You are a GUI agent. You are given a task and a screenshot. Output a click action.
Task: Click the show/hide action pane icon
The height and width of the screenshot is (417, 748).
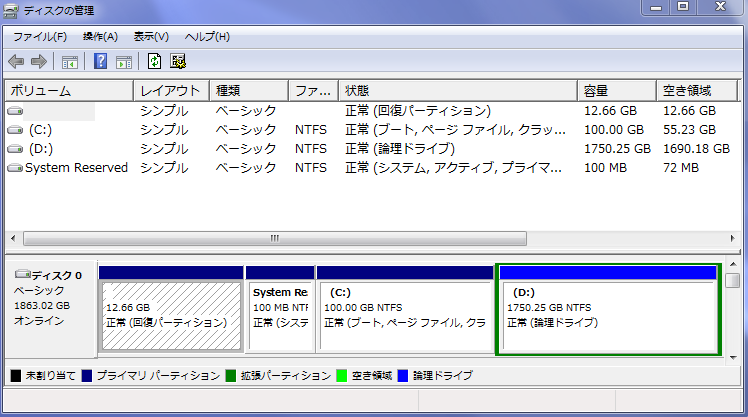click(x=124, y=62)
